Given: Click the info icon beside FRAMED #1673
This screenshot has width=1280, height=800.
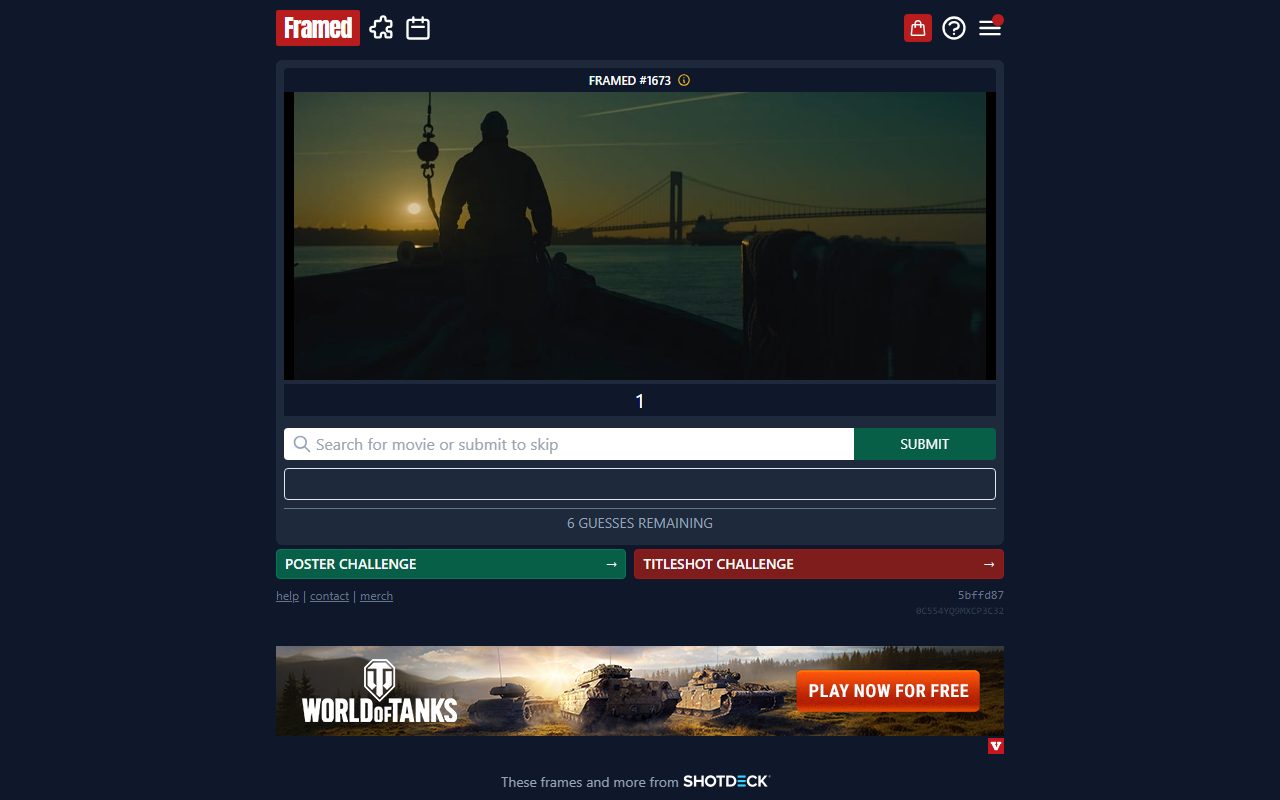Looking at the screenshot, I should click(684, 80).
